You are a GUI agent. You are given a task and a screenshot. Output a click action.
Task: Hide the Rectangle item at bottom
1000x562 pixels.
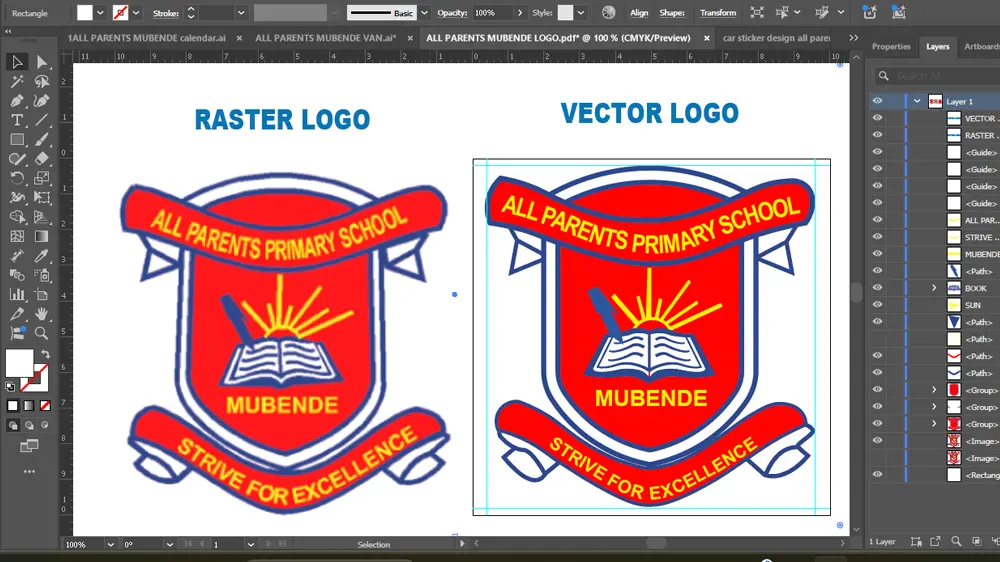878,474
